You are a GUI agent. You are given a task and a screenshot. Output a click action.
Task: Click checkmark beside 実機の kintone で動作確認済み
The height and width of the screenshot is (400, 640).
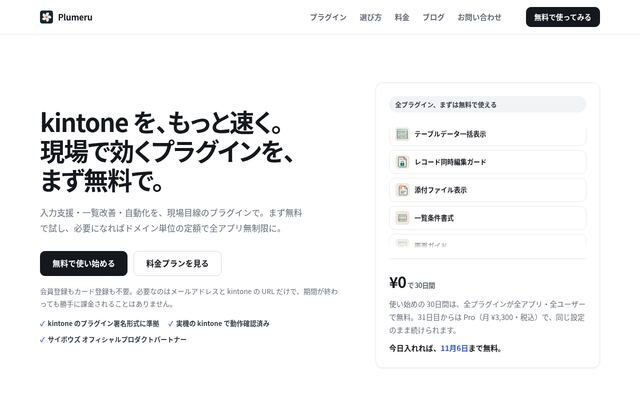pos(171,324)
